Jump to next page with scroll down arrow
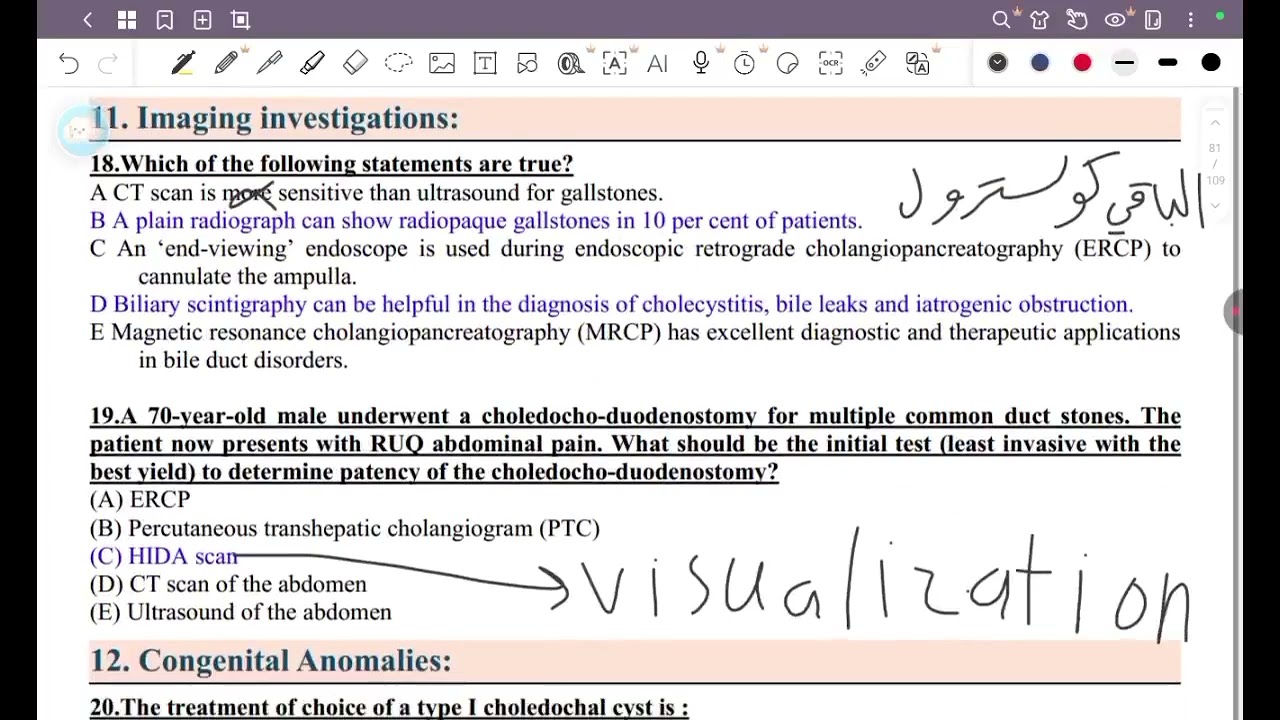1280x720 pixels. click(x=1215, y=205)
